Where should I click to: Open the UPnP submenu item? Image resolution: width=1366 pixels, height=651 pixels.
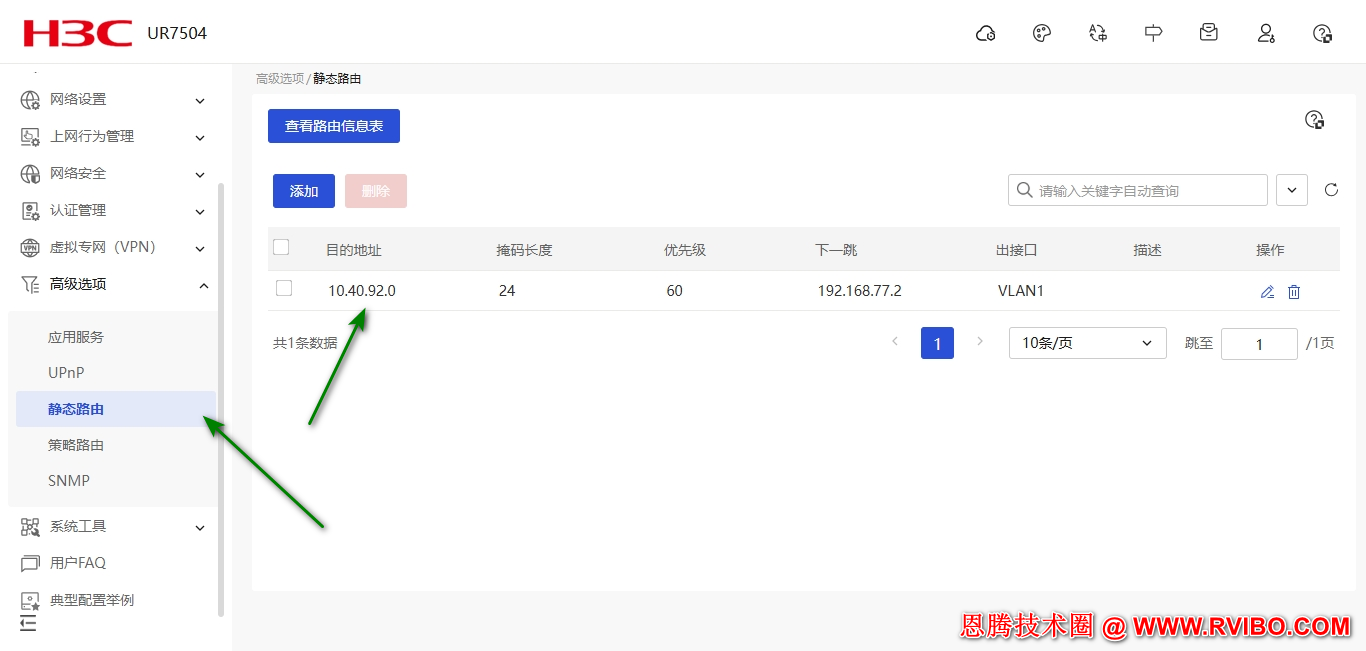(x=66, y=373)
